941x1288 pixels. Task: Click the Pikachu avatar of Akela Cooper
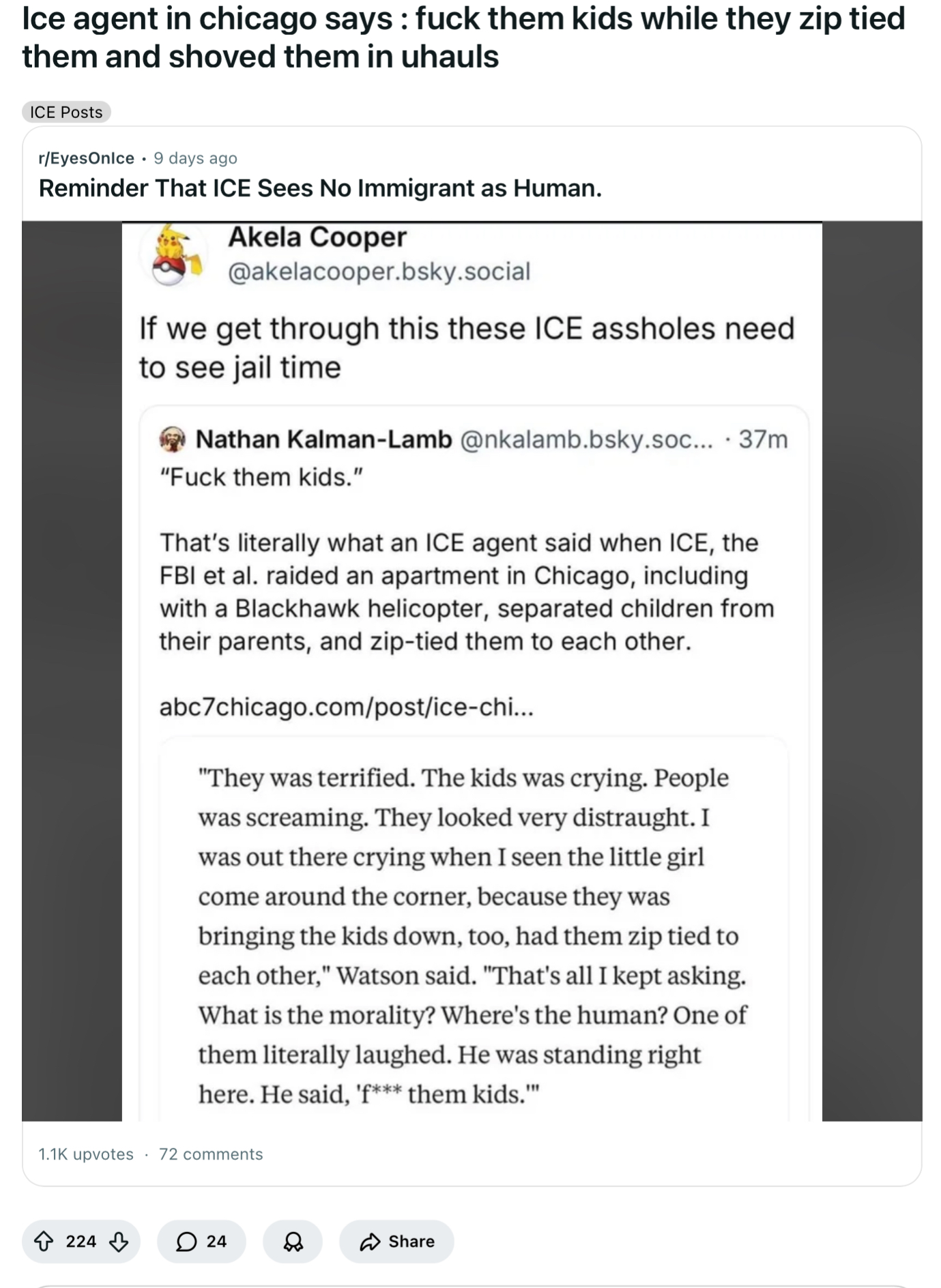pos(173,255)
